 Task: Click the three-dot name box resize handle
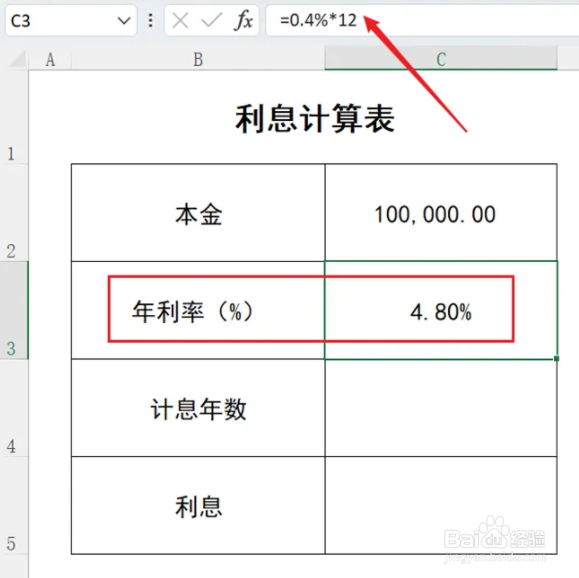click(150, 21)
